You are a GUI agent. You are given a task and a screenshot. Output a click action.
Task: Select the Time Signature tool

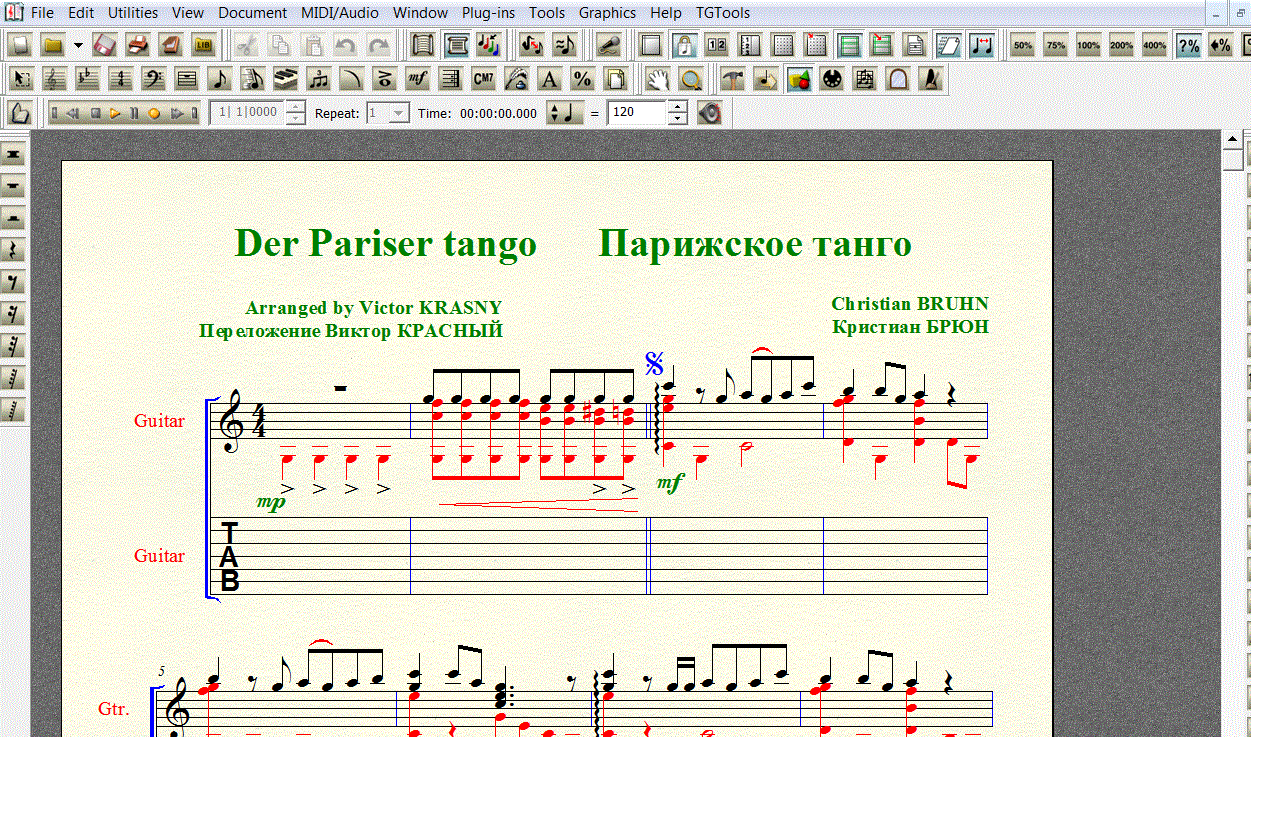121,79
